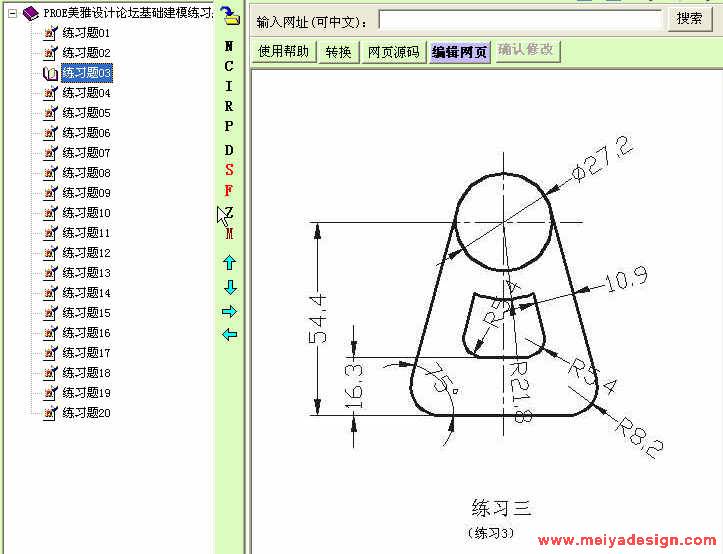
Task: Open tree item 练习题16
Action: pyautogui.click(x=86, y=333)
